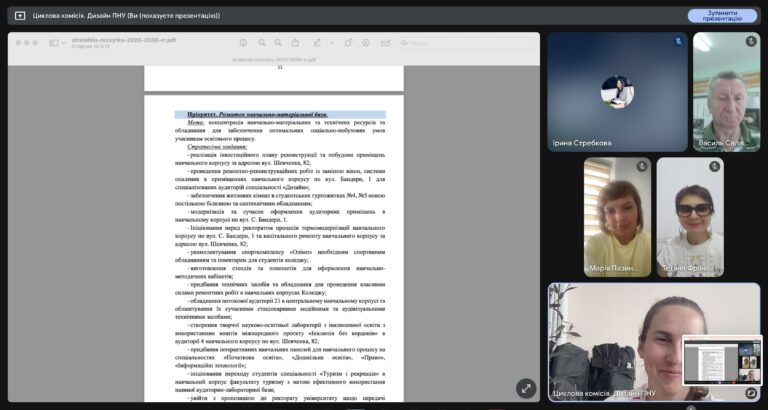The height and width of the screenshot is (410, 768).
Task: Expand the highlight color dropdown arrow
Action: tap(332, 43)
